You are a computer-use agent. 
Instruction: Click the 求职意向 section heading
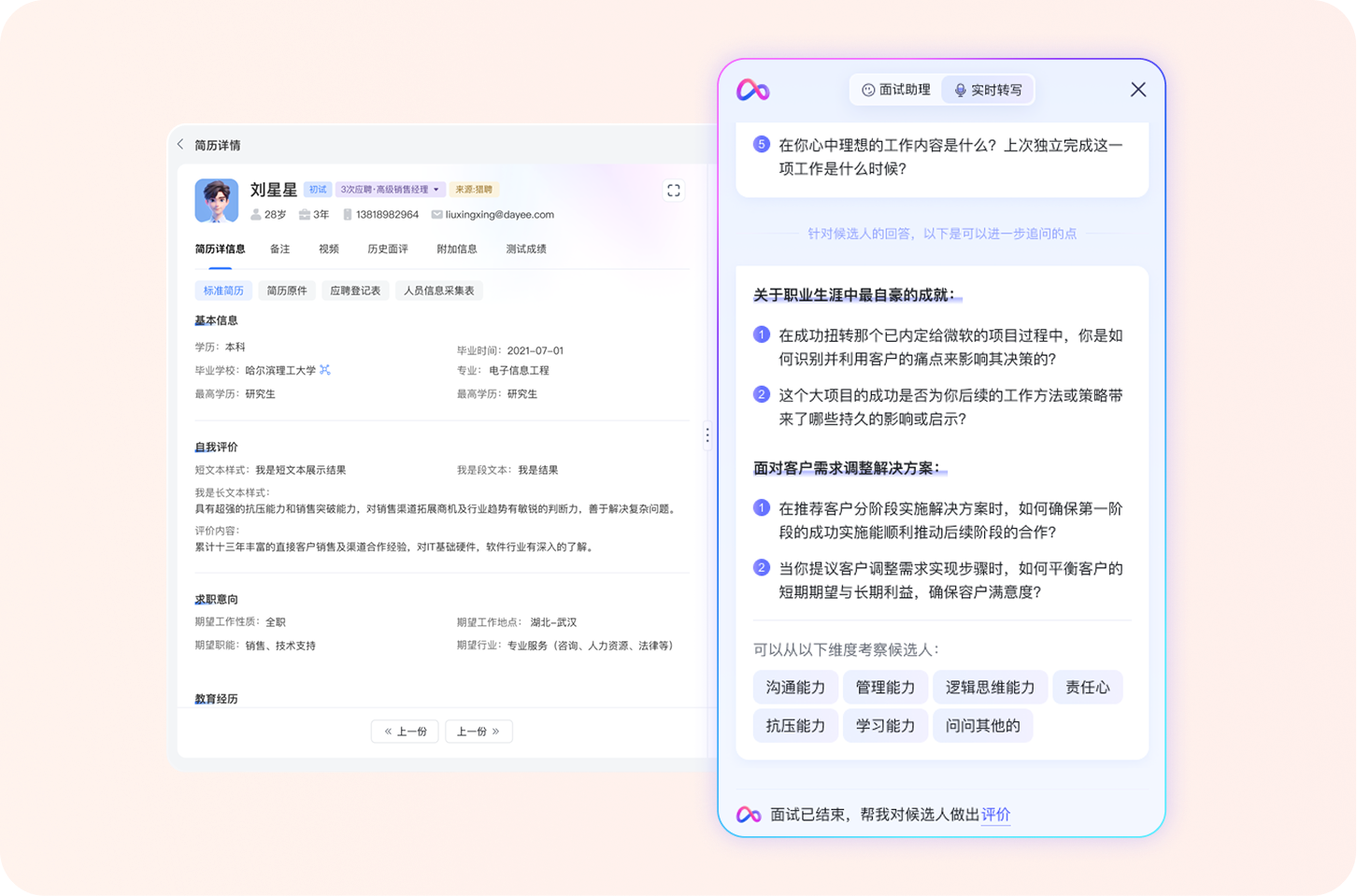coord(216,600)
